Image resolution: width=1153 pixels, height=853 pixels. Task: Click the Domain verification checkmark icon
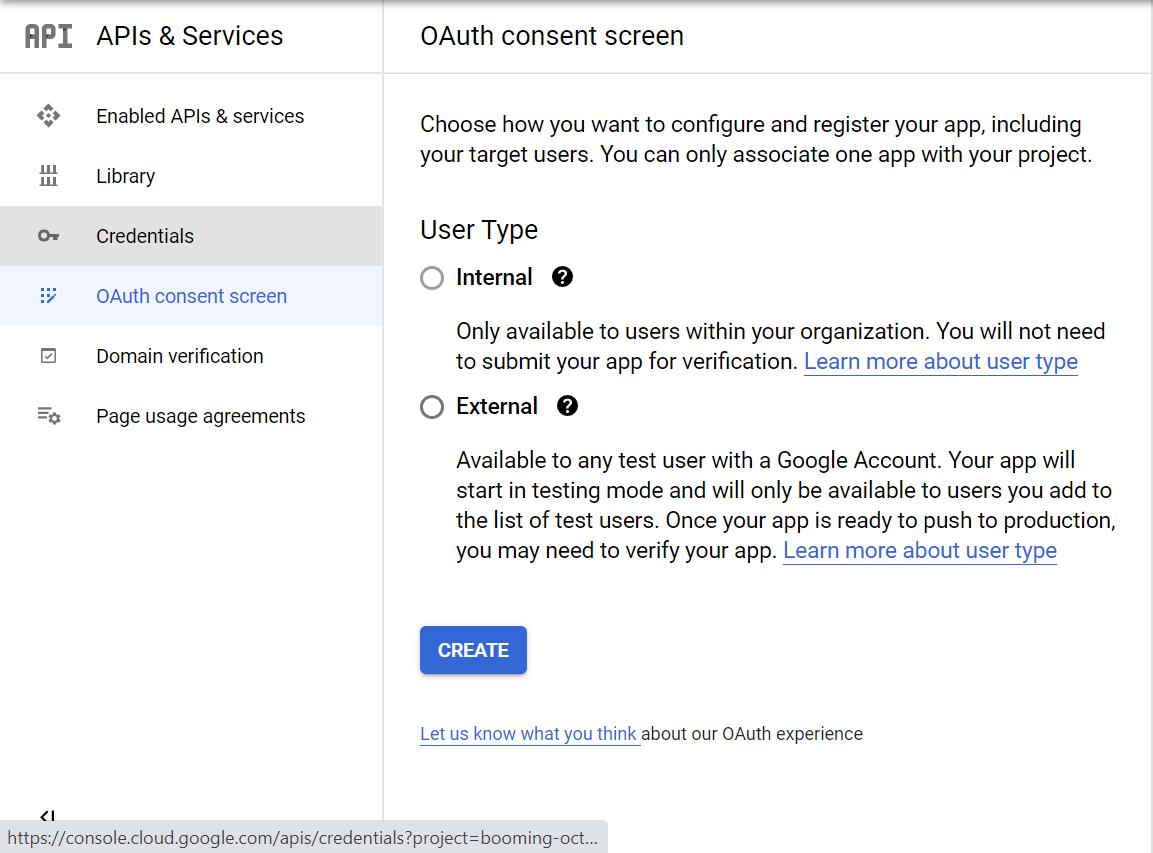[x=48, y=356]
